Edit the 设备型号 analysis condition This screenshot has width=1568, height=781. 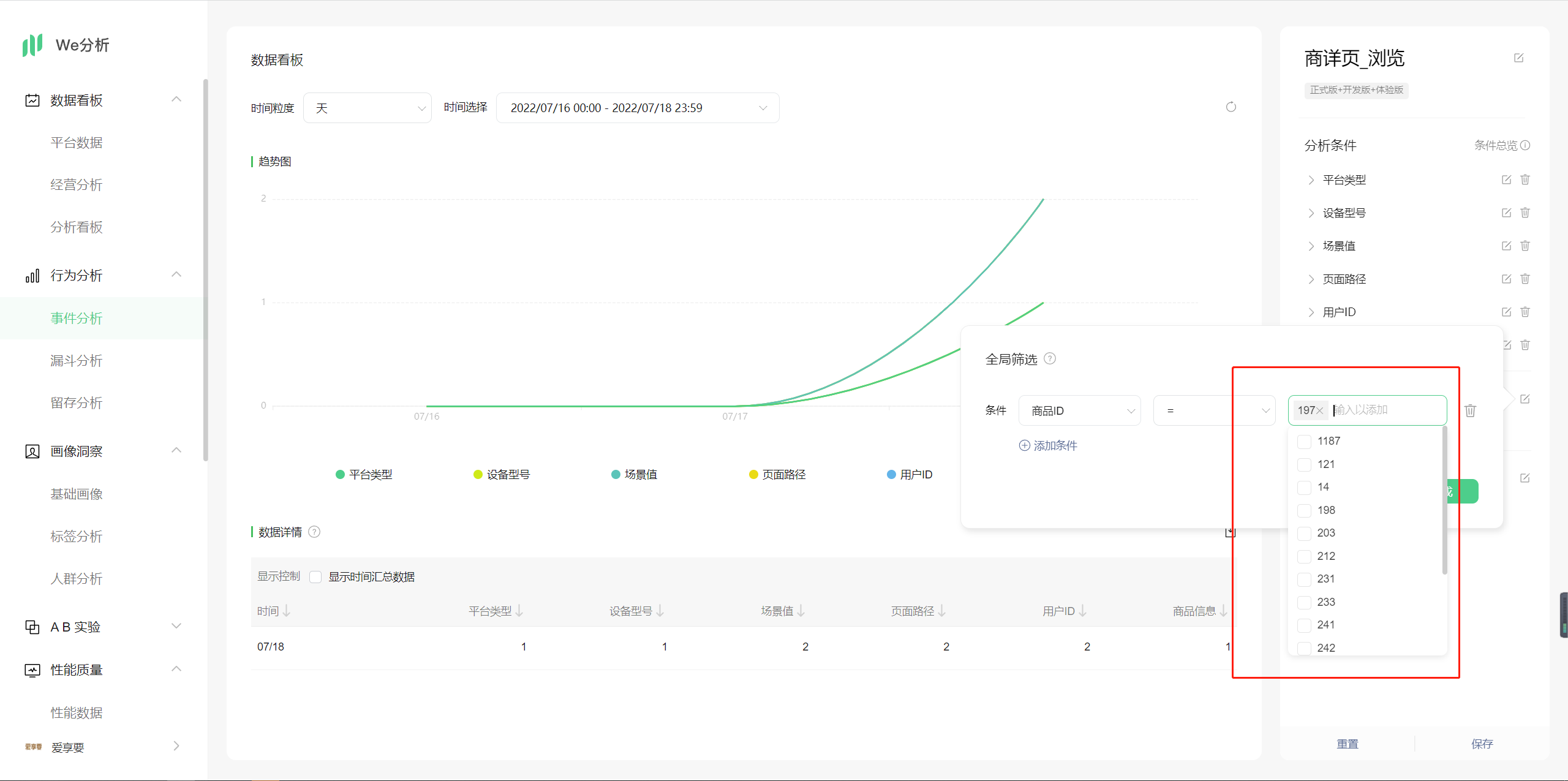[1506, 213]
